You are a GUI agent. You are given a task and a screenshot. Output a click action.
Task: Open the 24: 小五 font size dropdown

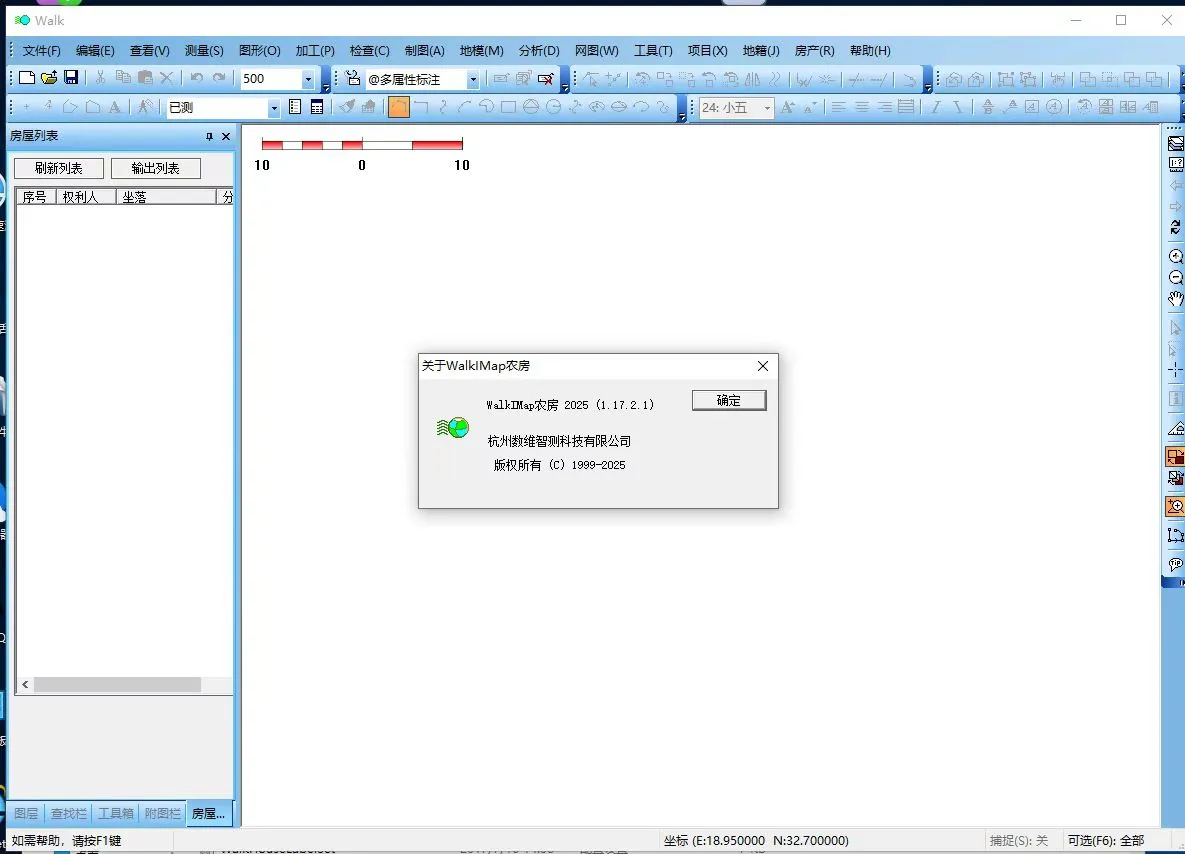click(x=767, y=108)
